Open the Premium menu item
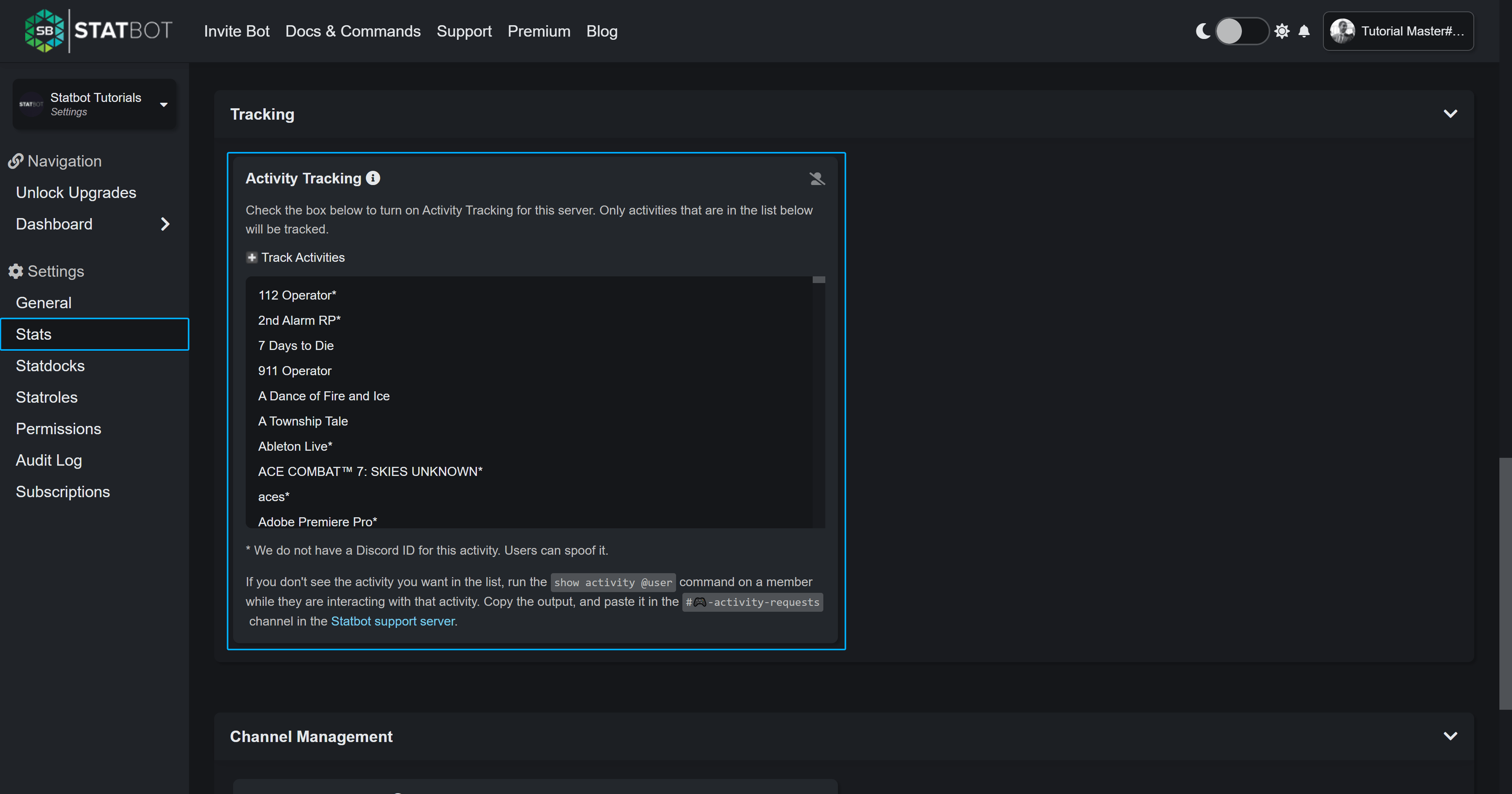This screenshot has width=1512, height=794. (538, 31)
